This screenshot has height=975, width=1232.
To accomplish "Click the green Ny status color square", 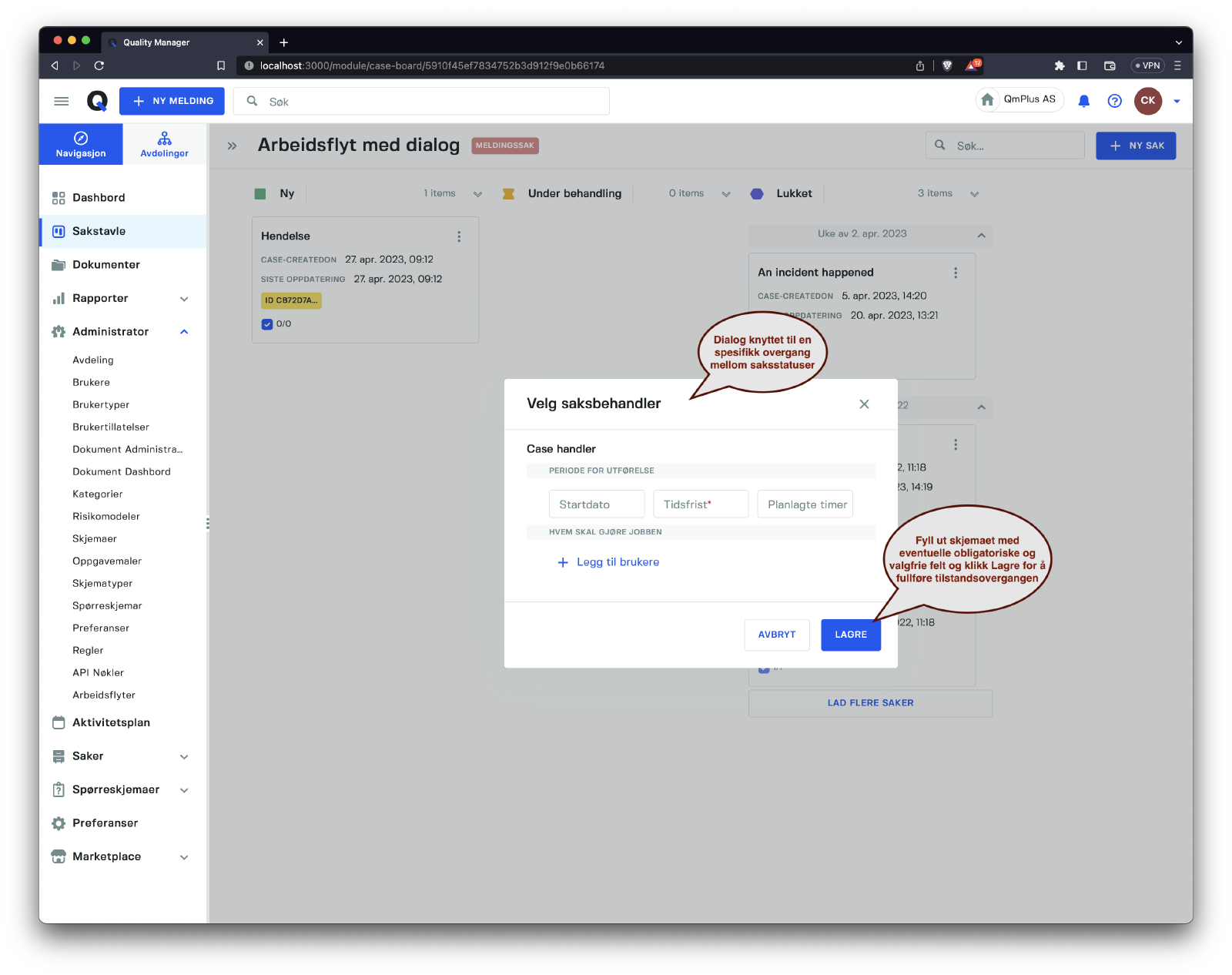I will tap(260, 194).
